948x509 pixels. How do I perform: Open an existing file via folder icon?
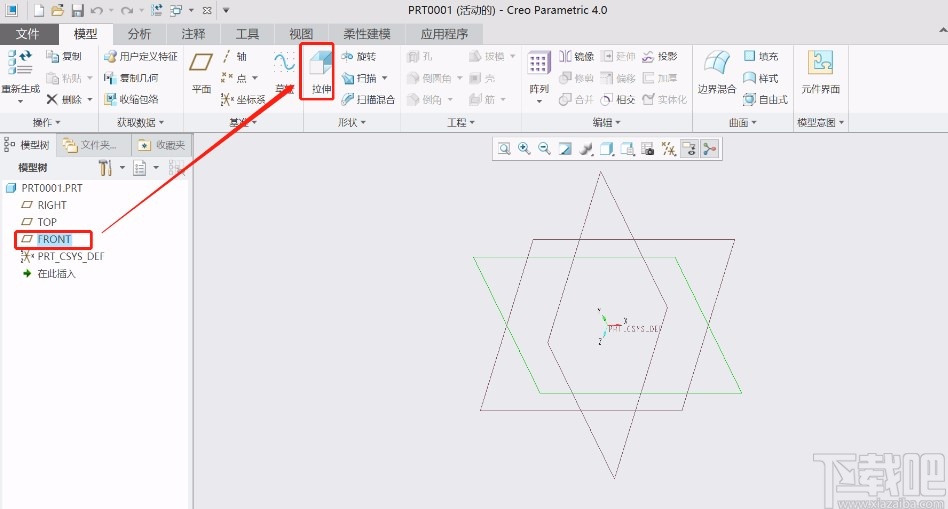[57, 10]
